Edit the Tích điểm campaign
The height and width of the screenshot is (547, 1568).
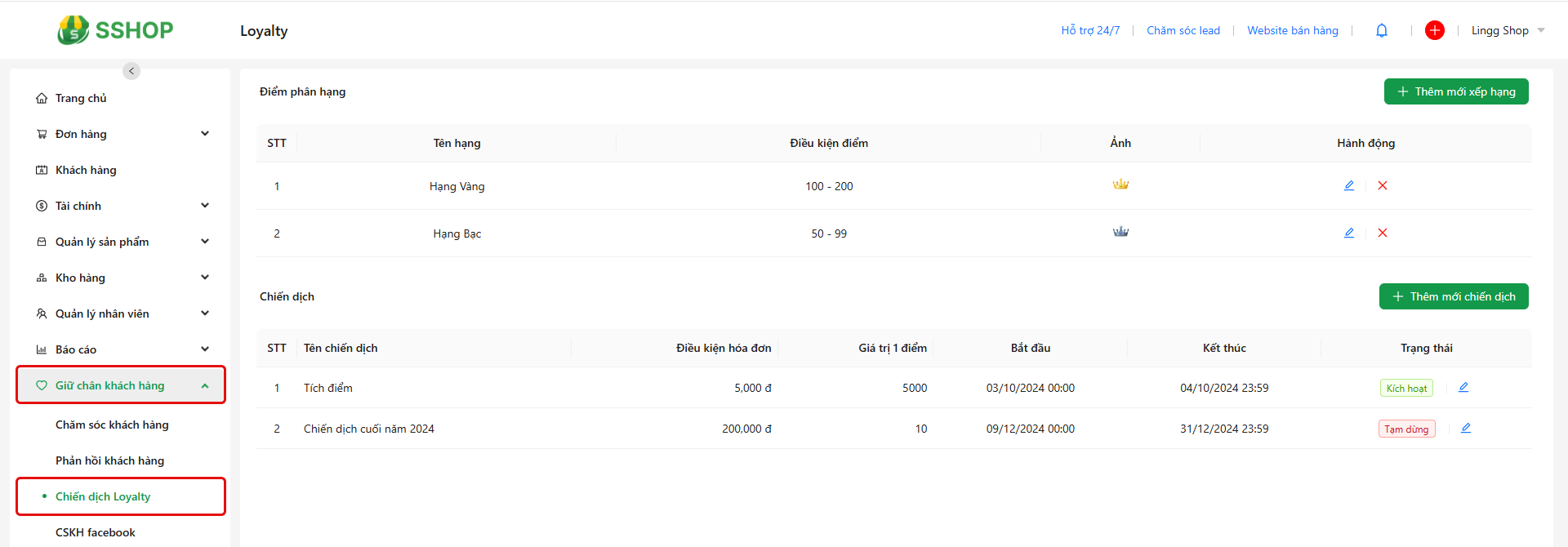(1463, 387)
